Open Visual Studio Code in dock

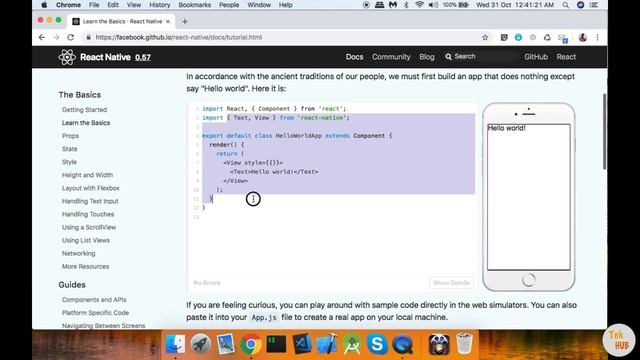(x=302, y=344)
